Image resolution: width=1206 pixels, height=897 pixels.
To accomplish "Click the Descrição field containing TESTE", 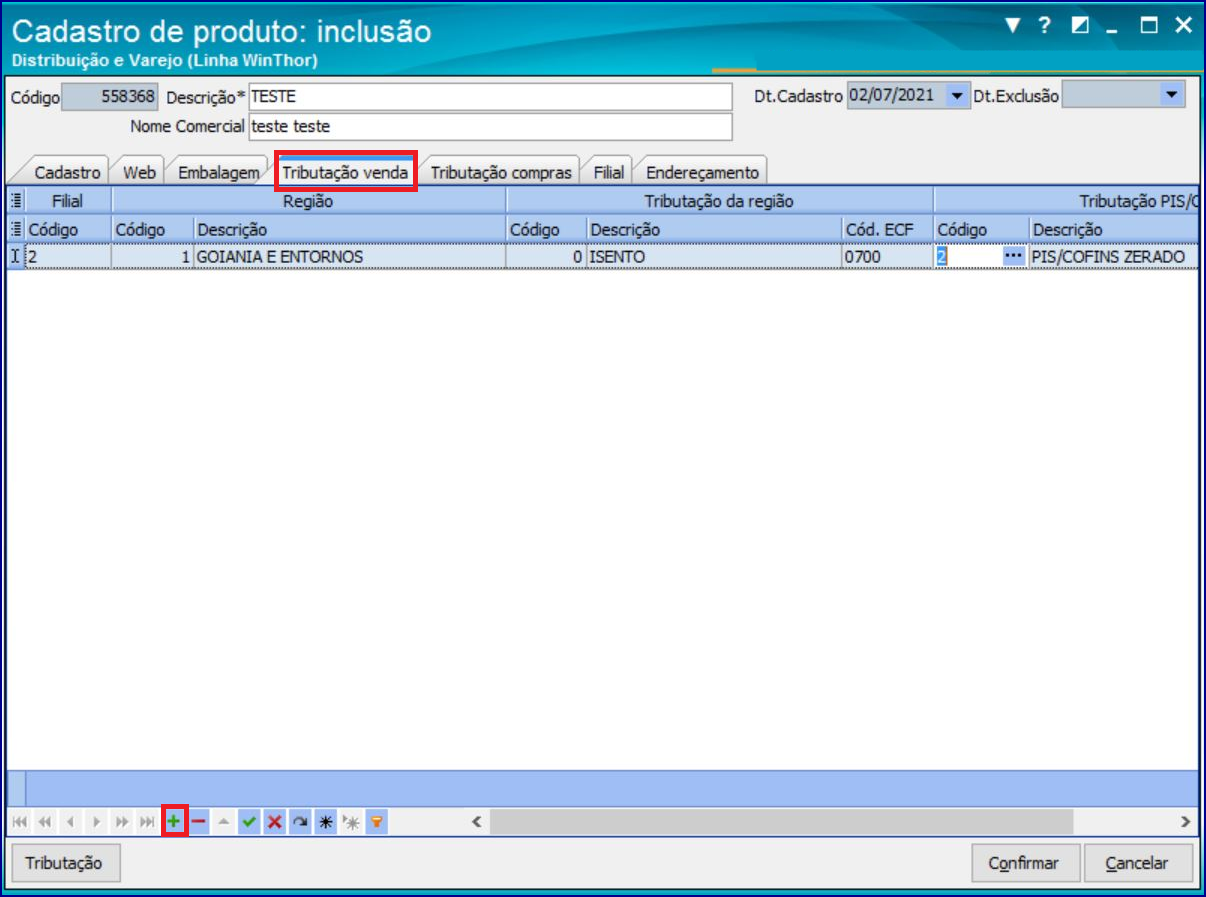I will pyautogui.click(x=490, y=97).
